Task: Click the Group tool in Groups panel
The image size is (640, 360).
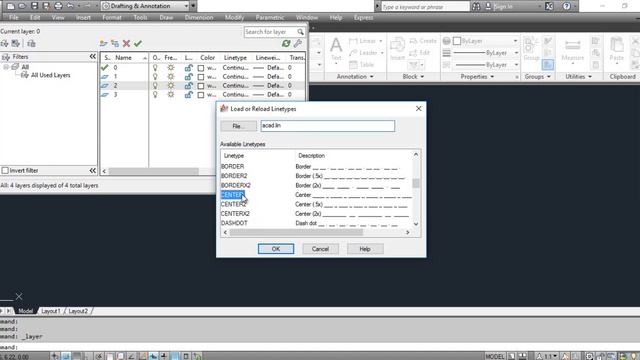Action: click(531, 49)
